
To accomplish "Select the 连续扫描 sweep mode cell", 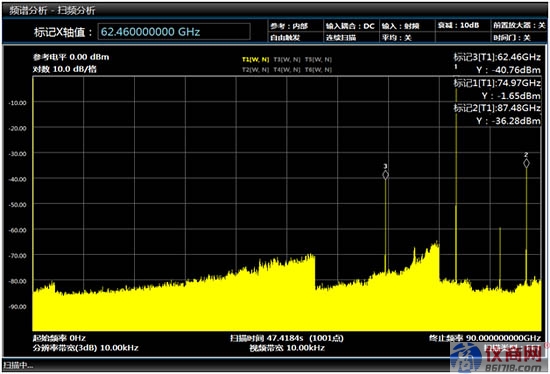I will [x=350, y=38].
